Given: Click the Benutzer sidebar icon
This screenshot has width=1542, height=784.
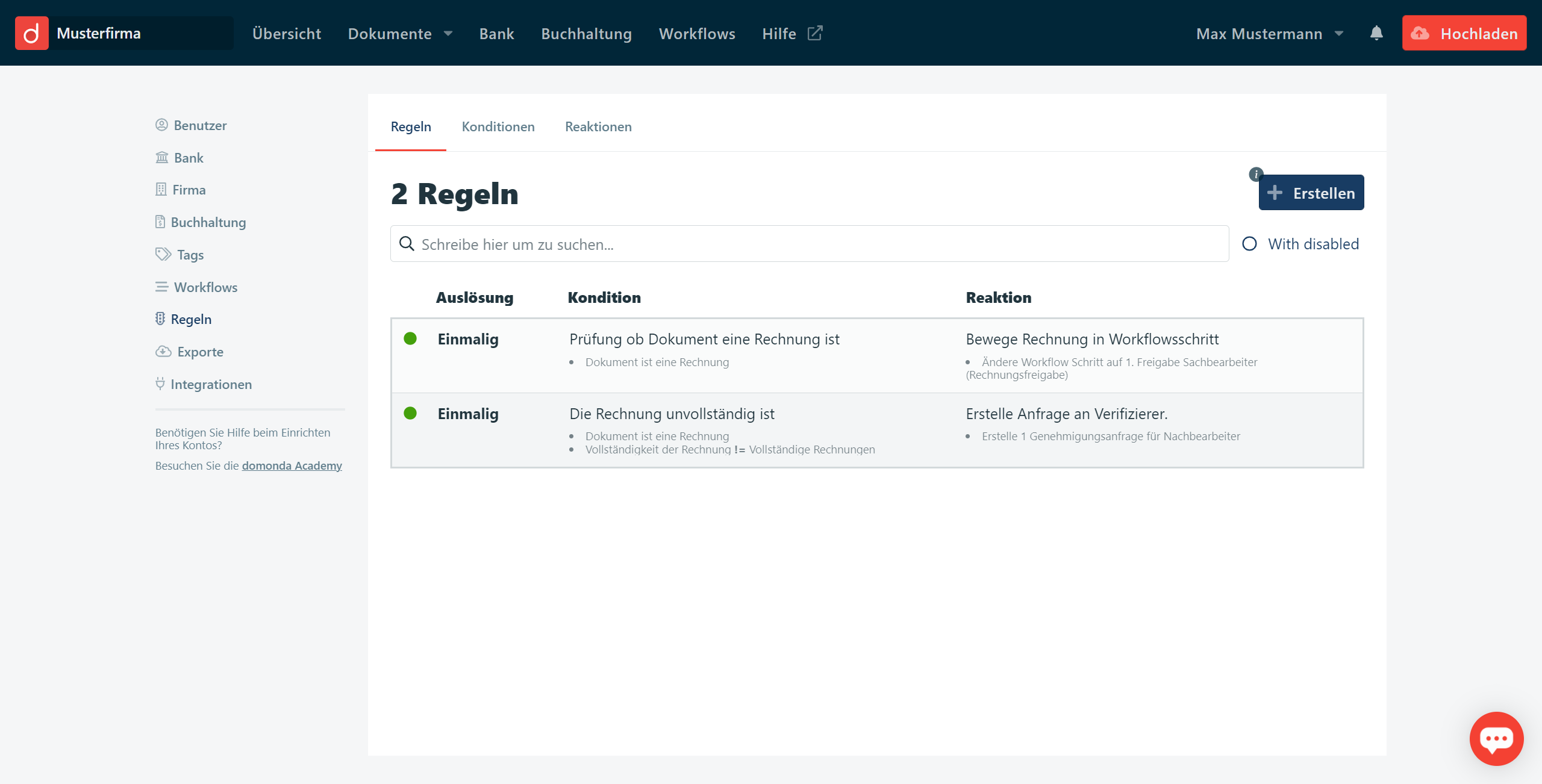Looking at the screenshot, I should (161, 125).
